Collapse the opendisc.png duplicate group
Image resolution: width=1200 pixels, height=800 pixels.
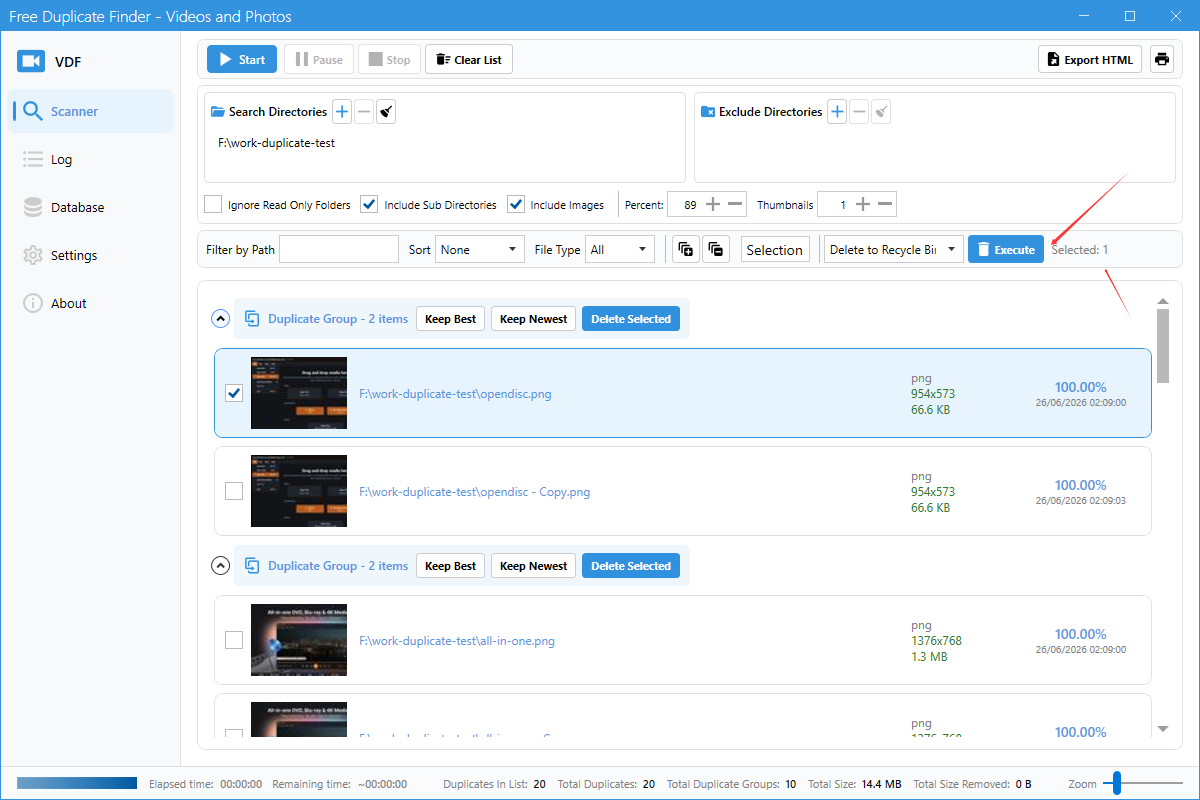point(221,319)
